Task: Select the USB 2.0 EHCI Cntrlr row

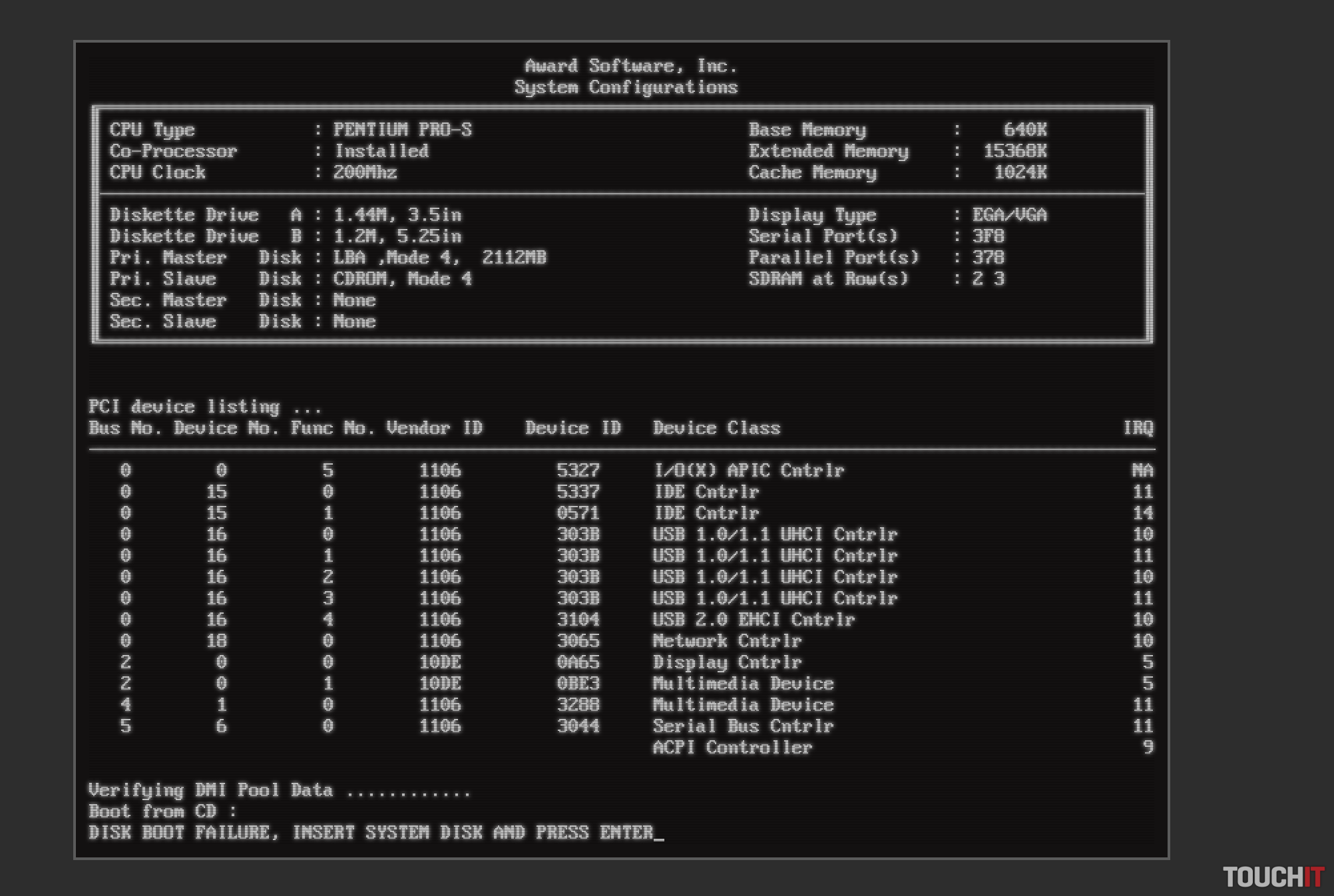Action: click(754, 620)
